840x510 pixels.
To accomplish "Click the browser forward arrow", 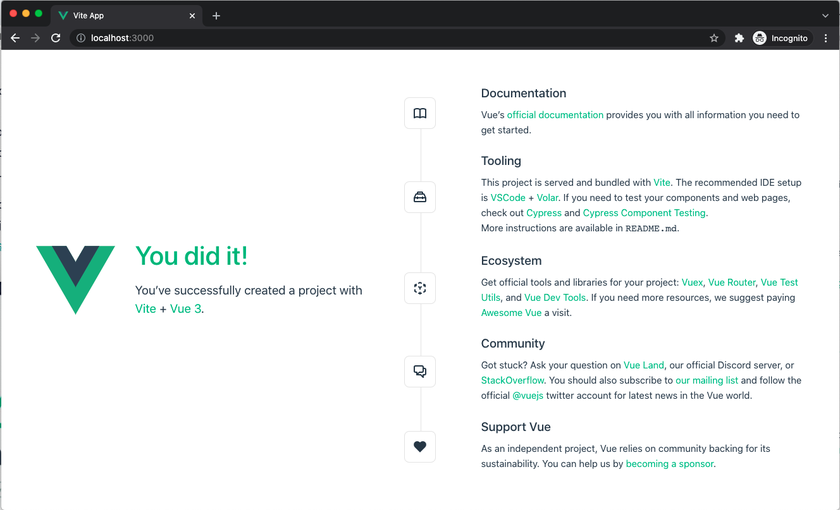I will coord(35,38).
